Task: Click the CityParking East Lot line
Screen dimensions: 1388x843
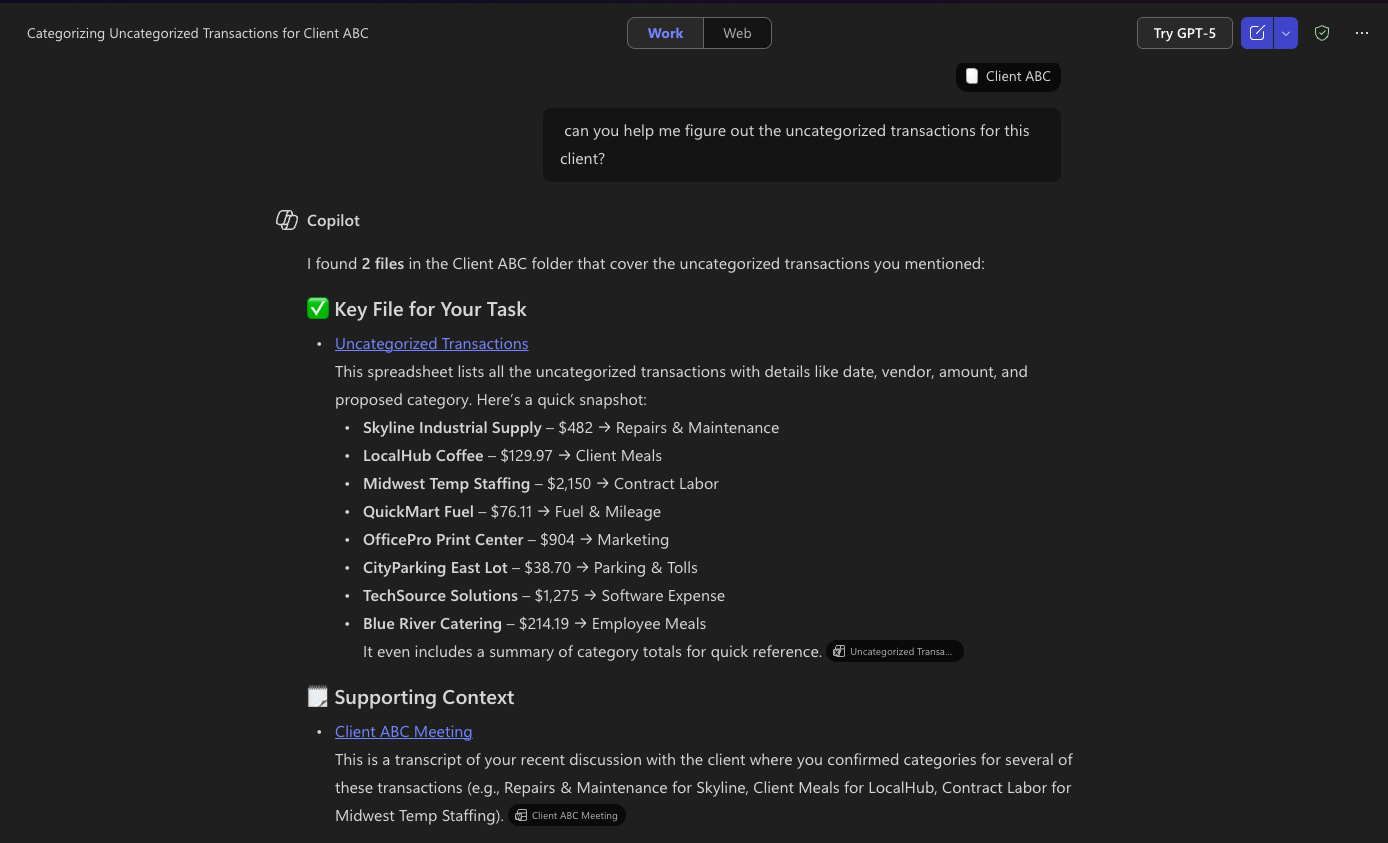Action: tap(531, 567)
